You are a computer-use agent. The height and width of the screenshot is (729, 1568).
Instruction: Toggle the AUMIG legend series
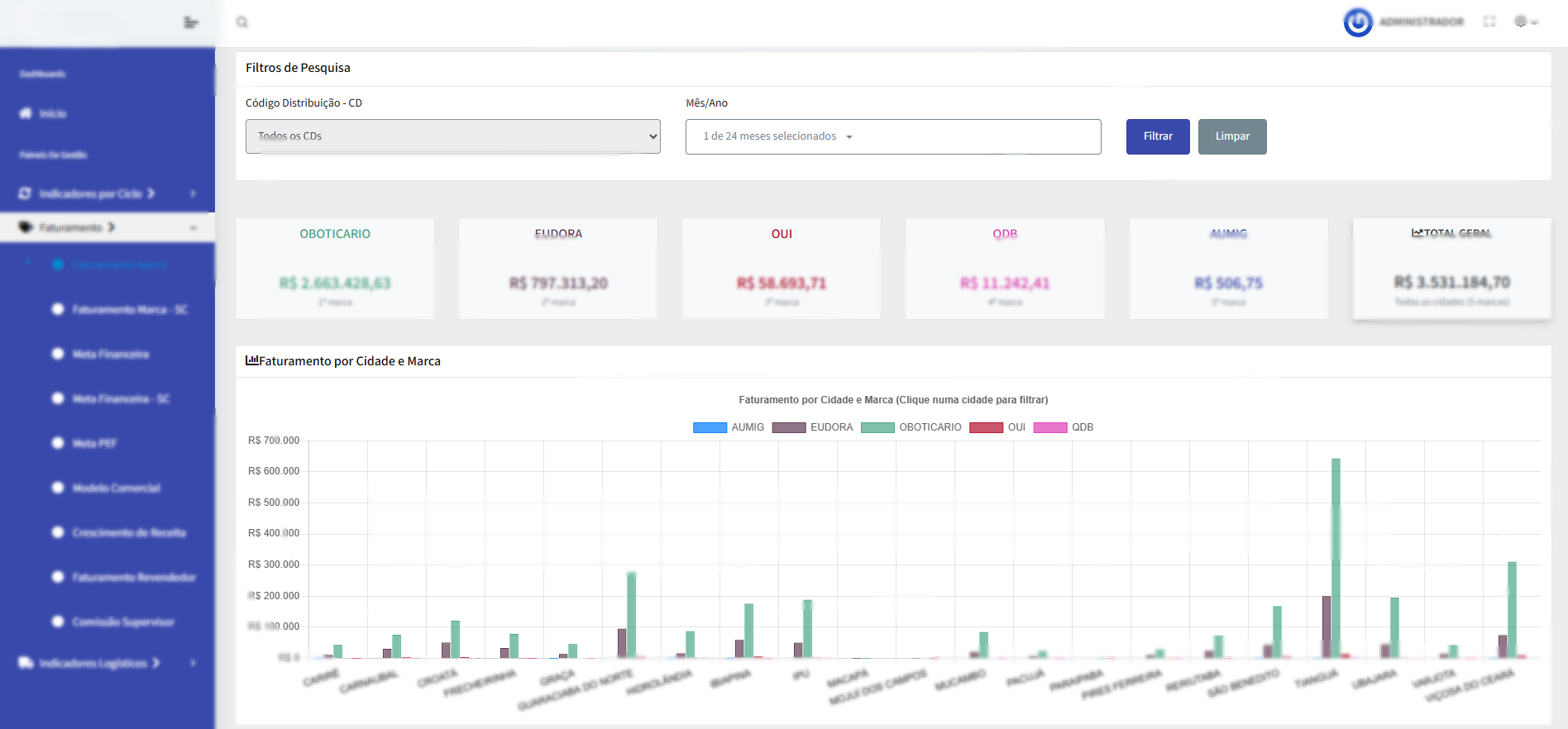pos(729,427)
